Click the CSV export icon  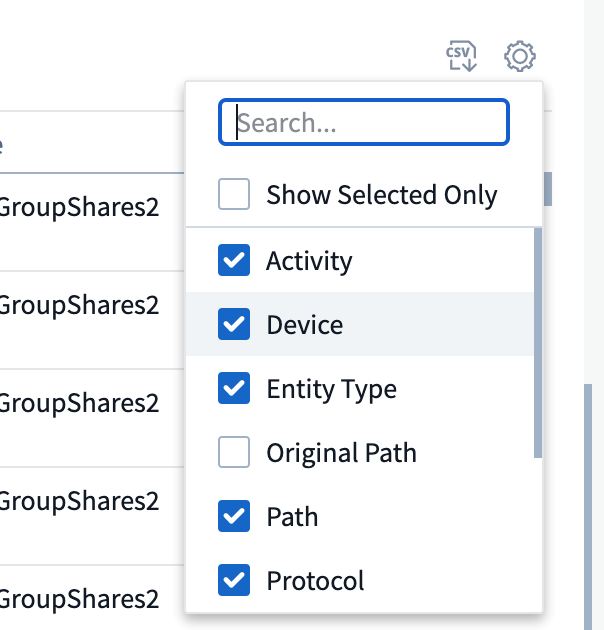461,56
